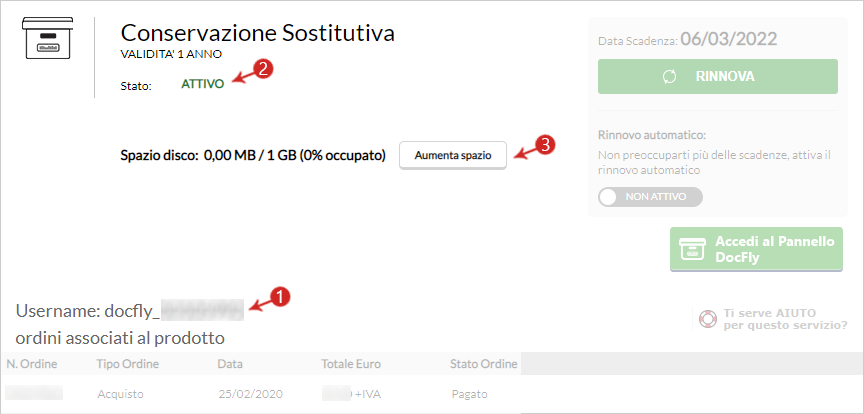
Task: Click the lifebuoy help icon
Action: [x=708, y=319]
